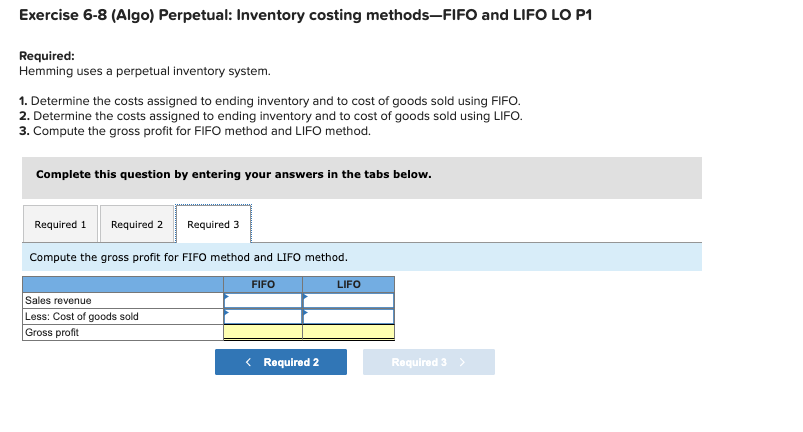The height and width of the screenshot is (432, 803).
Task: Click the 'Compute the gross profit' instruction text
Action: point(188,257)
